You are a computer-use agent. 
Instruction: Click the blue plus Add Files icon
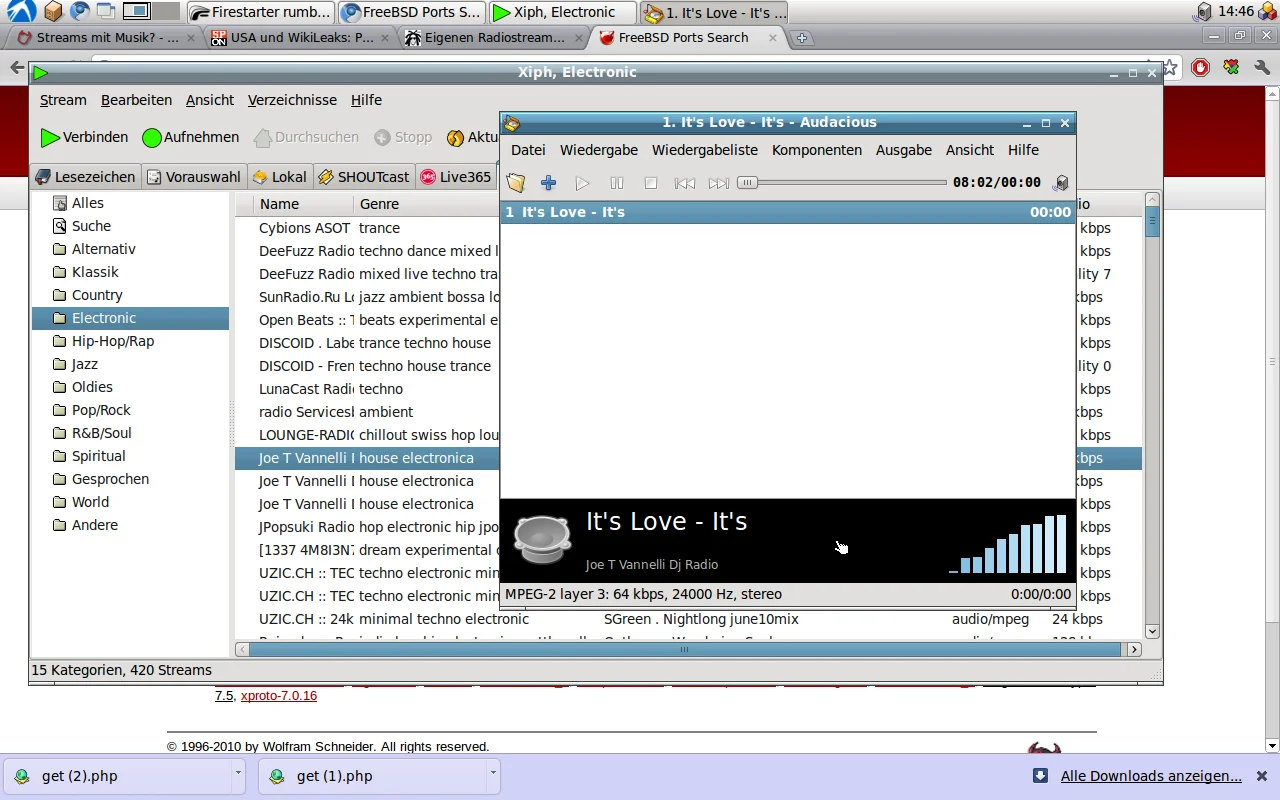[x=548, y=183]
